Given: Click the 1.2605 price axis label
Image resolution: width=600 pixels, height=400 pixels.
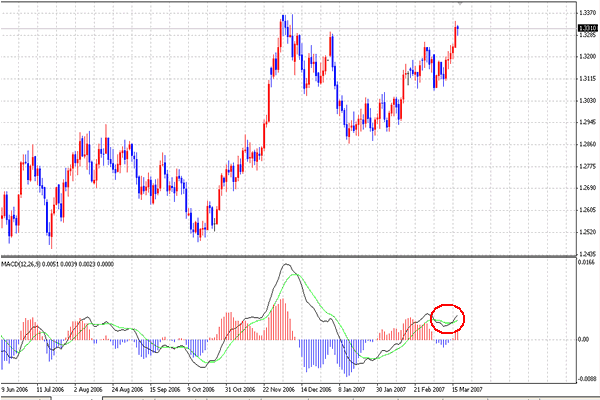Looking at the screenshot, I should pyautogui.click(x=587, y=210).
